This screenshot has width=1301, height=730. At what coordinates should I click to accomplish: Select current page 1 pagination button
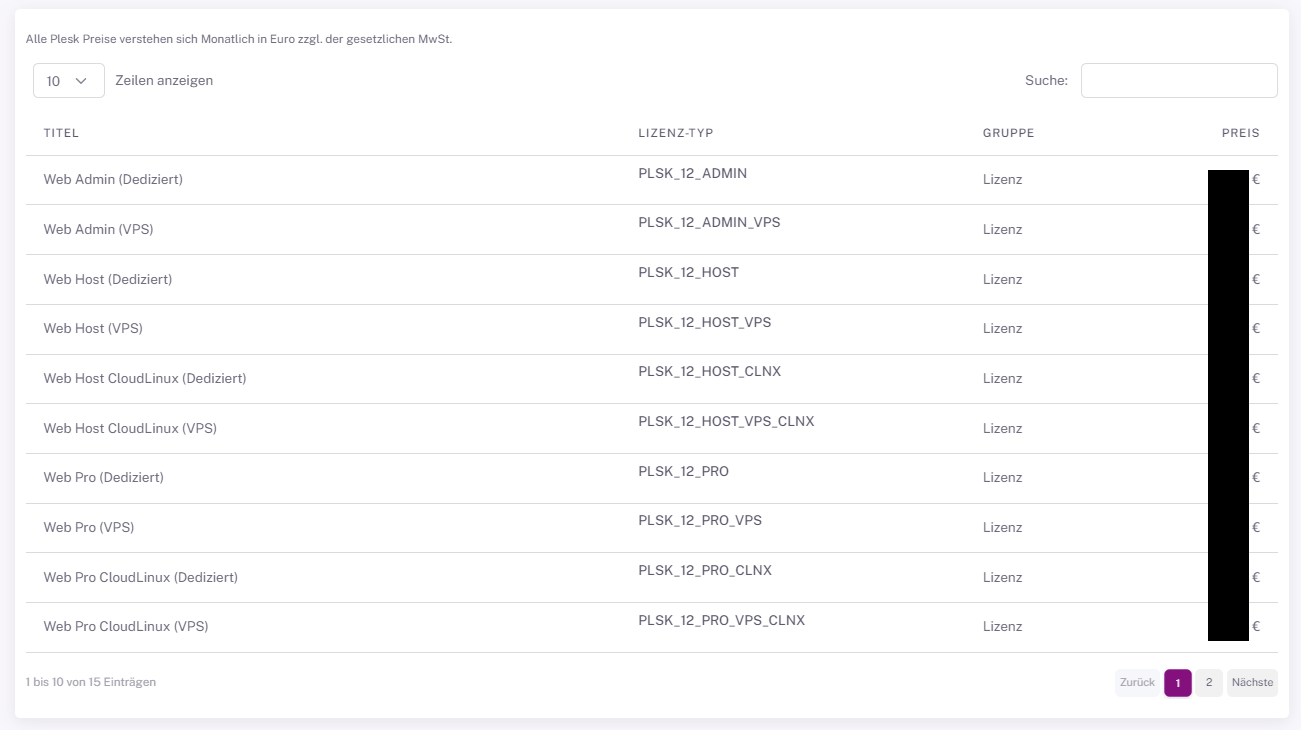1177,683
